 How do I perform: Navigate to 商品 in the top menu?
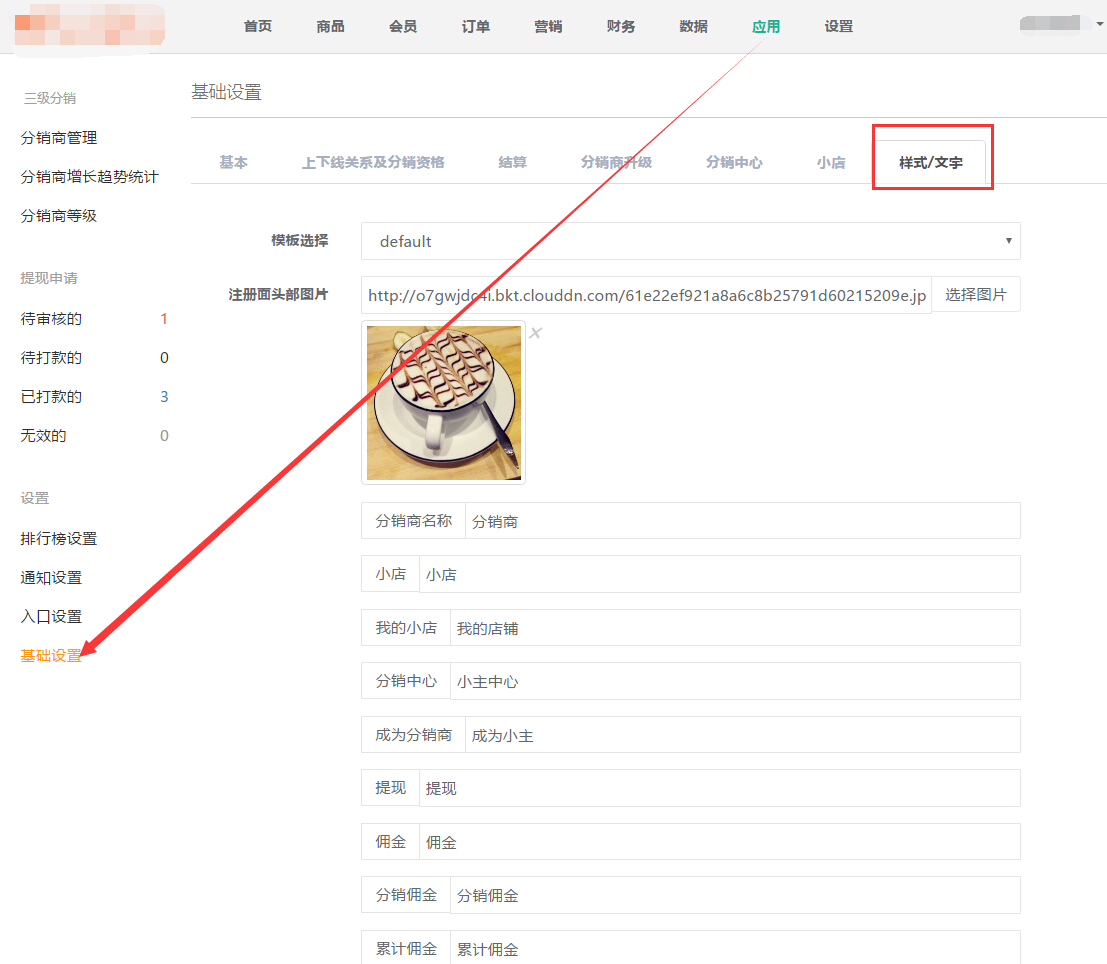[x=330, y=26]
